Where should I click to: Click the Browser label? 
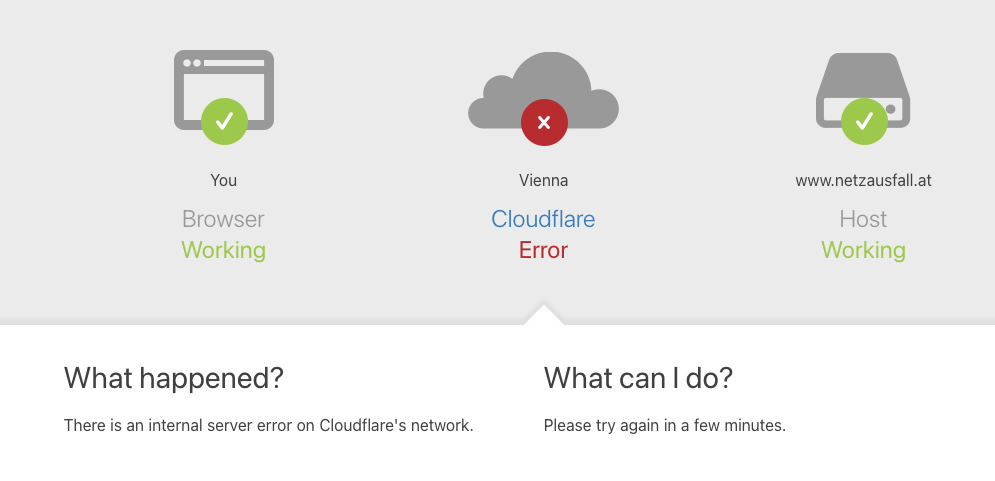pyautogui.click(x=223, y=219)
